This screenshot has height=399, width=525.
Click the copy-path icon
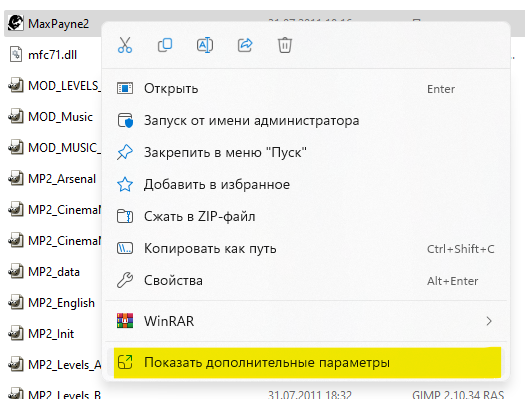tap(125, 248)
